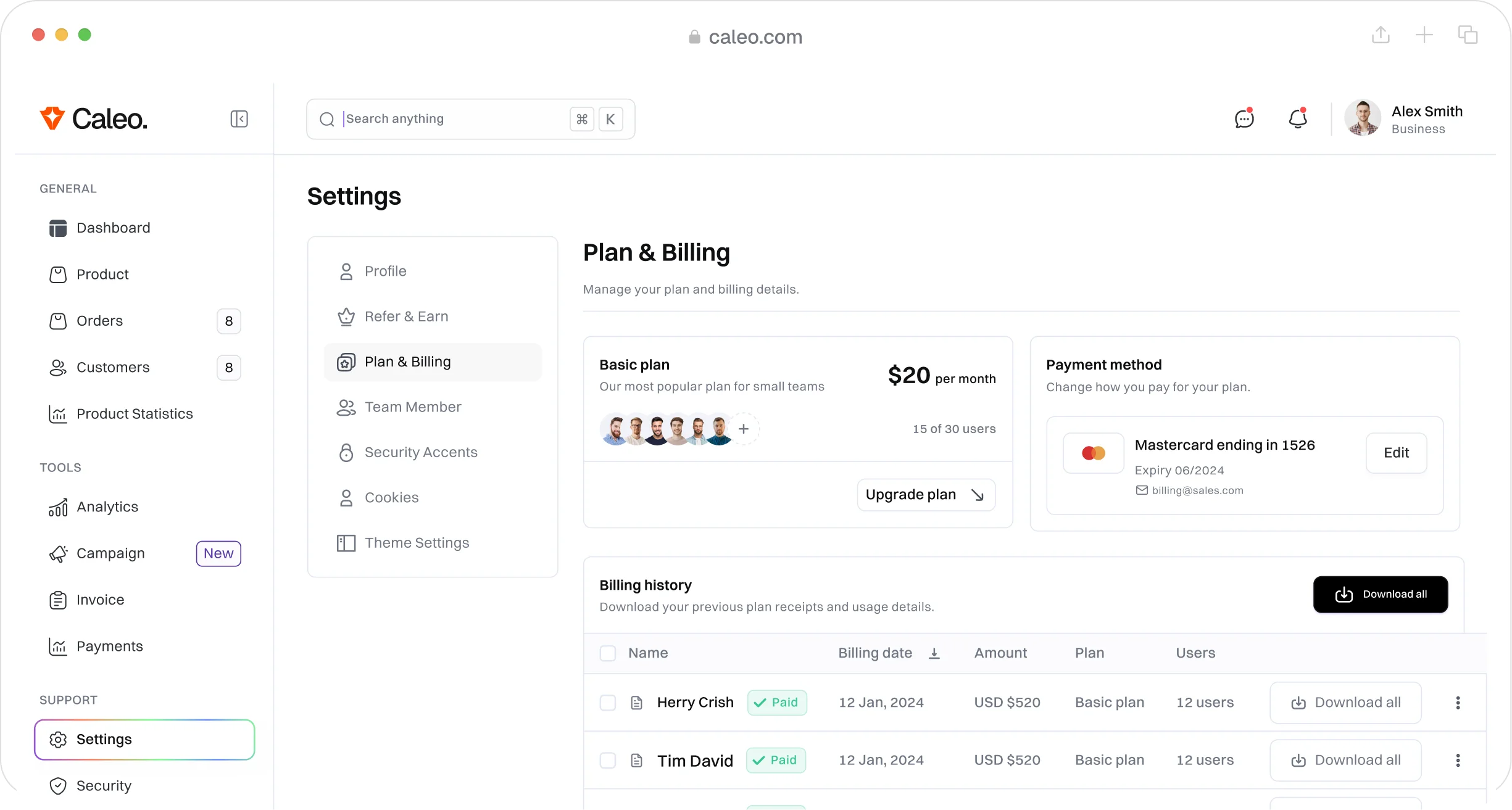The height and width of the screenshot is (810, 1512).
Task: Check the checkbox next to Herry Crish
Action: 608,702
